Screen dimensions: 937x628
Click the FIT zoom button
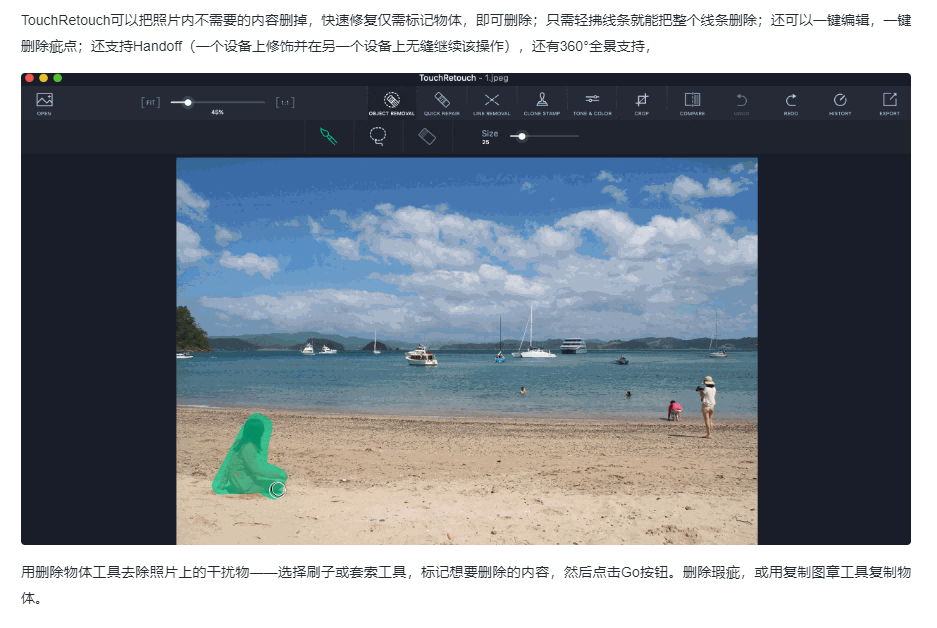point(151,102)
